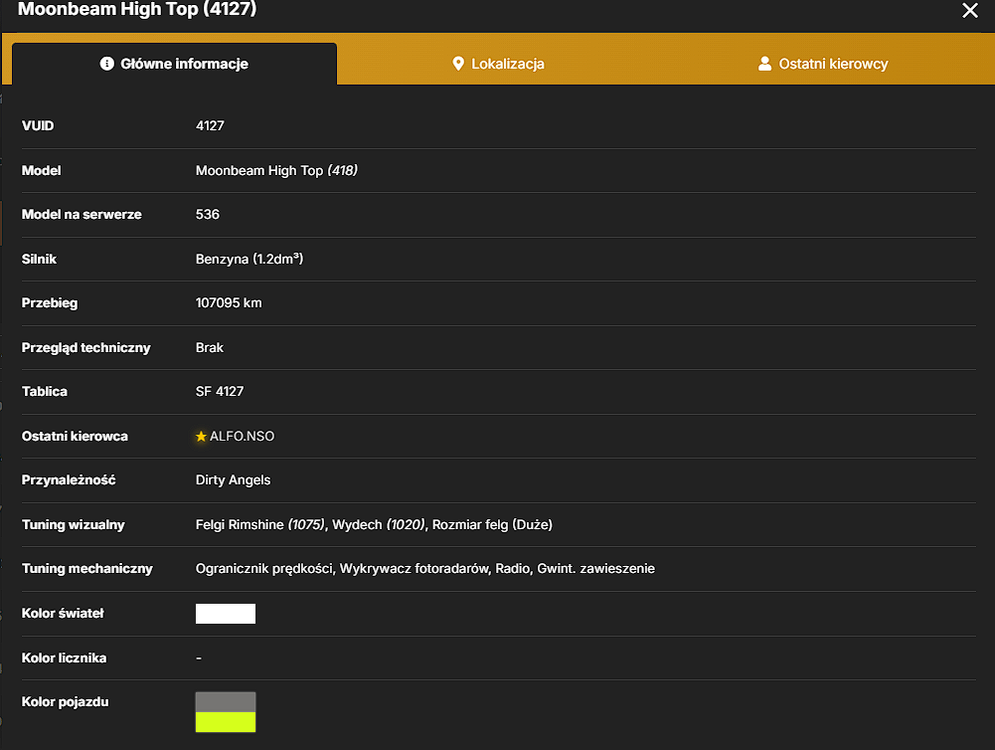Open the ALFO.NSO driver profile link
The width and height of the screenshot is (995, 750).
pyautogui.click(x=242, y=437)
